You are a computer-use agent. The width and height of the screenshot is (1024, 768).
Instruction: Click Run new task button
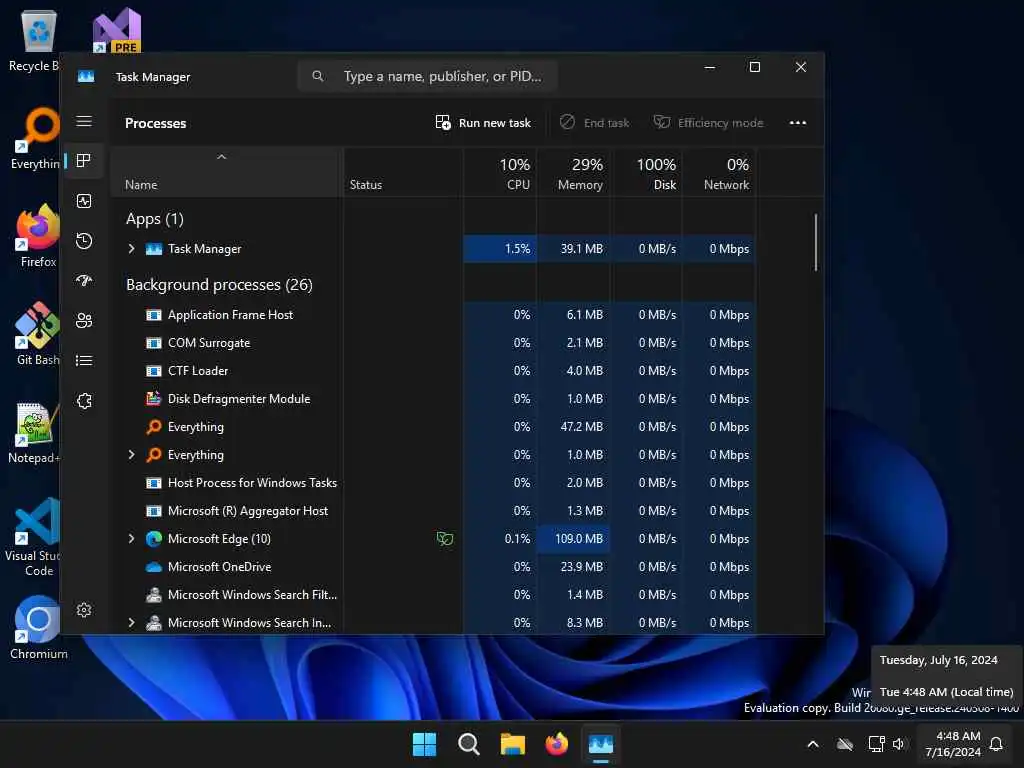483,123
